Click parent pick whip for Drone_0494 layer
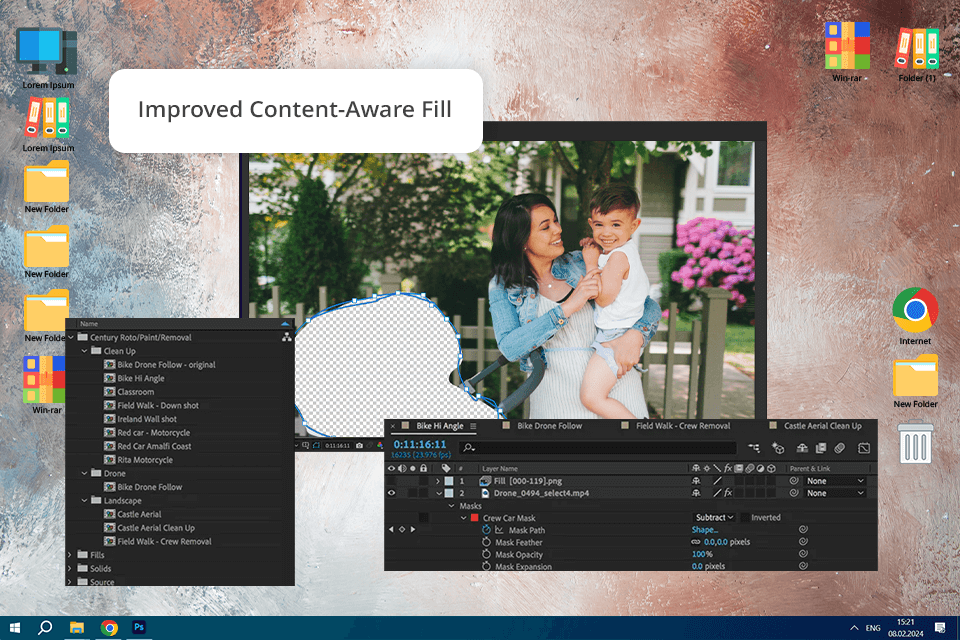The height and width of the screenshot is (640, 960). [x=794, y=492]
